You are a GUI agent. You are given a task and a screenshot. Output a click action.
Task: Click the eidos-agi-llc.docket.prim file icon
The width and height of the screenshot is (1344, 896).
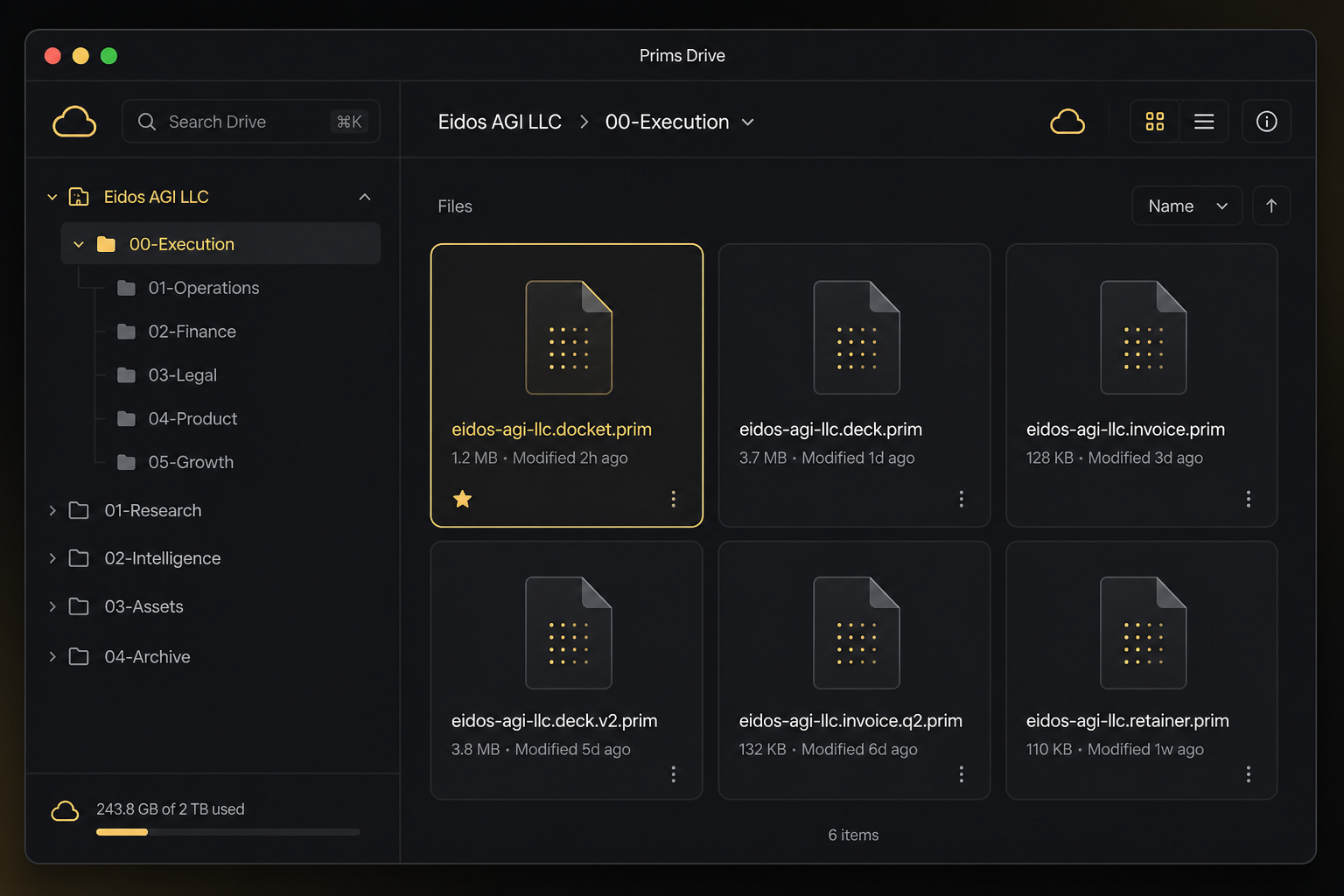coord(569,338)
